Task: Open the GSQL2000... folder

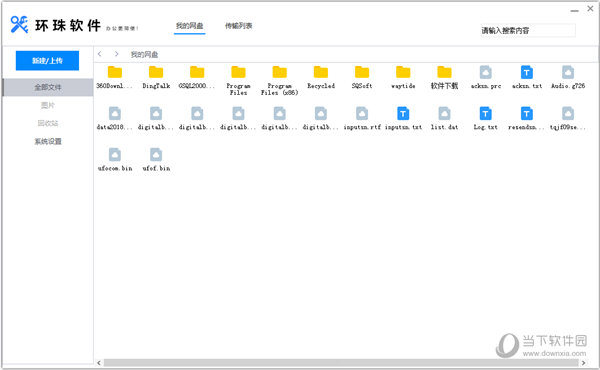Action: (197, 72)
